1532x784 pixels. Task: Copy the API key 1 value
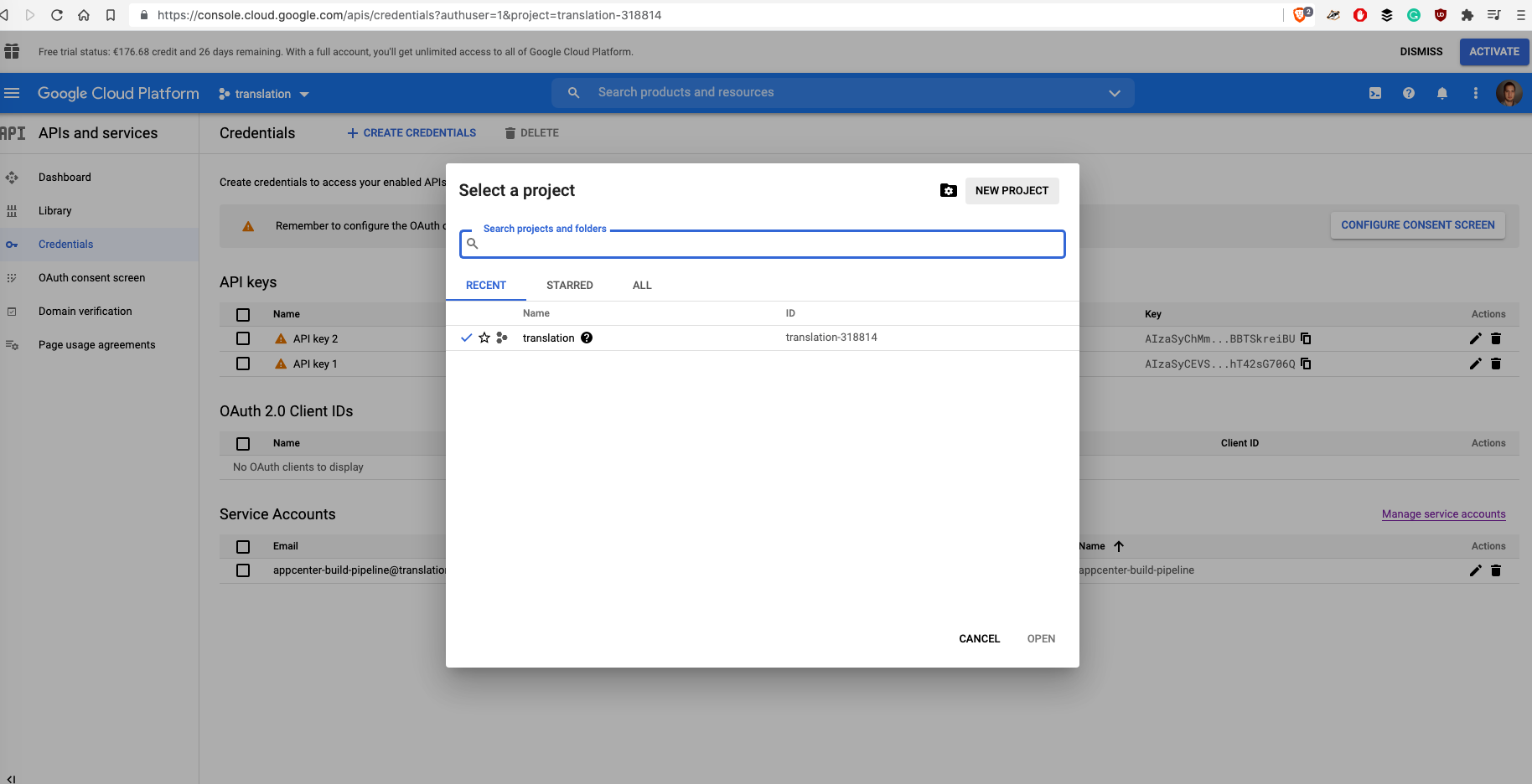pyautogui.click(x=1306, y=364)
